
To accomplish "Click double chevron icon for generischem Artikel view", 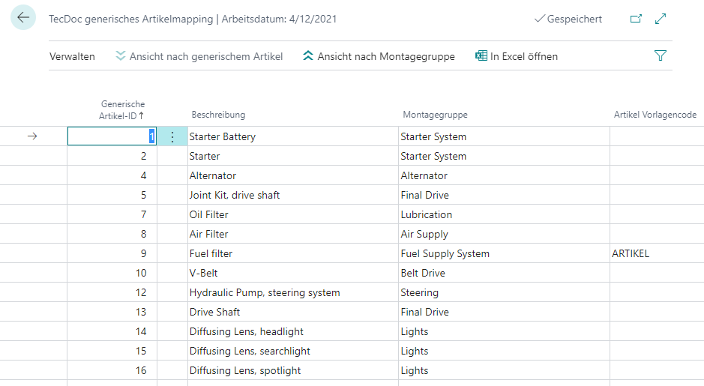I will pyautogui.click(x=120, y=56).
